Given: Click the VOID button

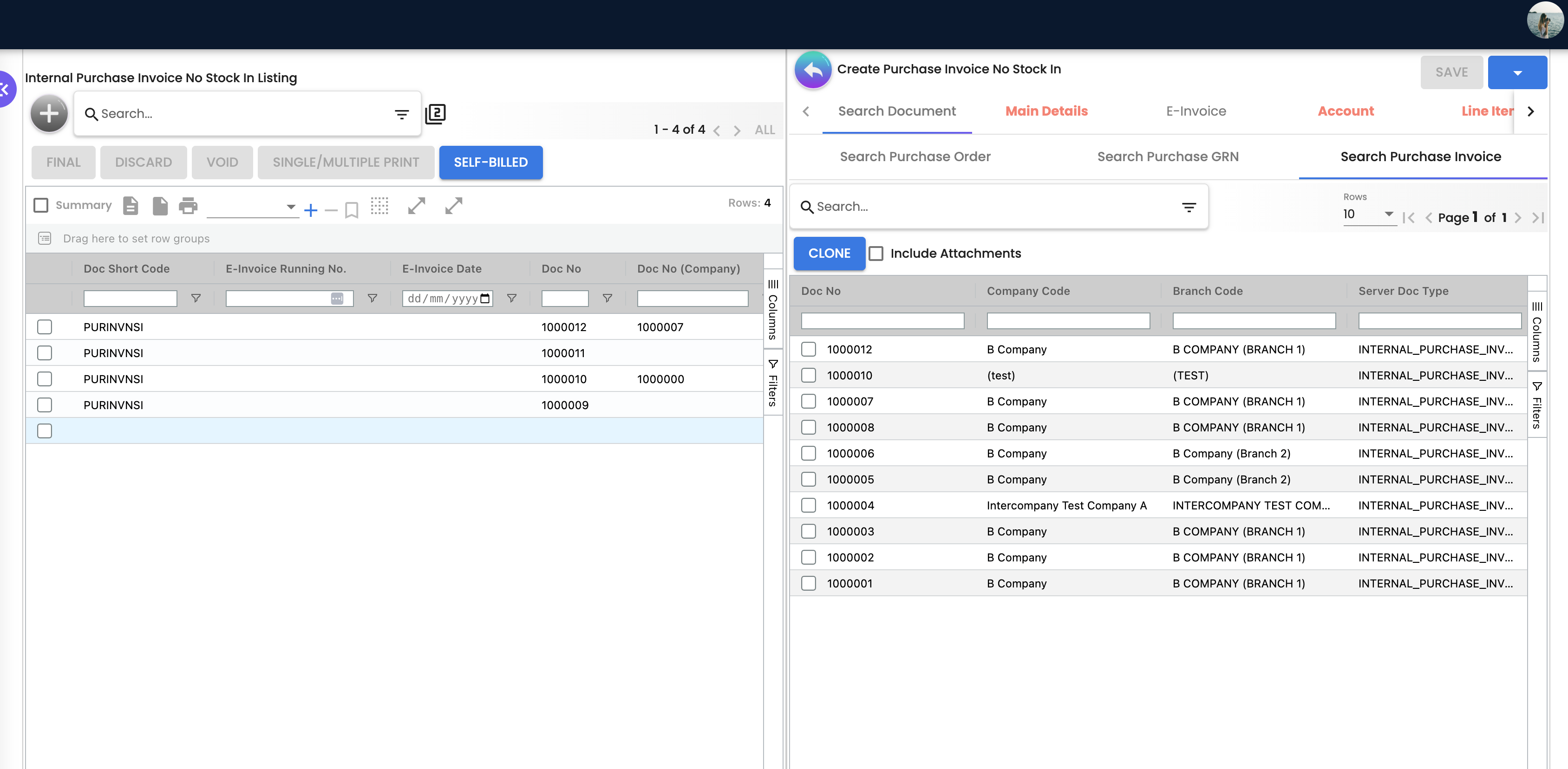Looking at the screenshot, I should pyautogui.click(x=222, y=163).
